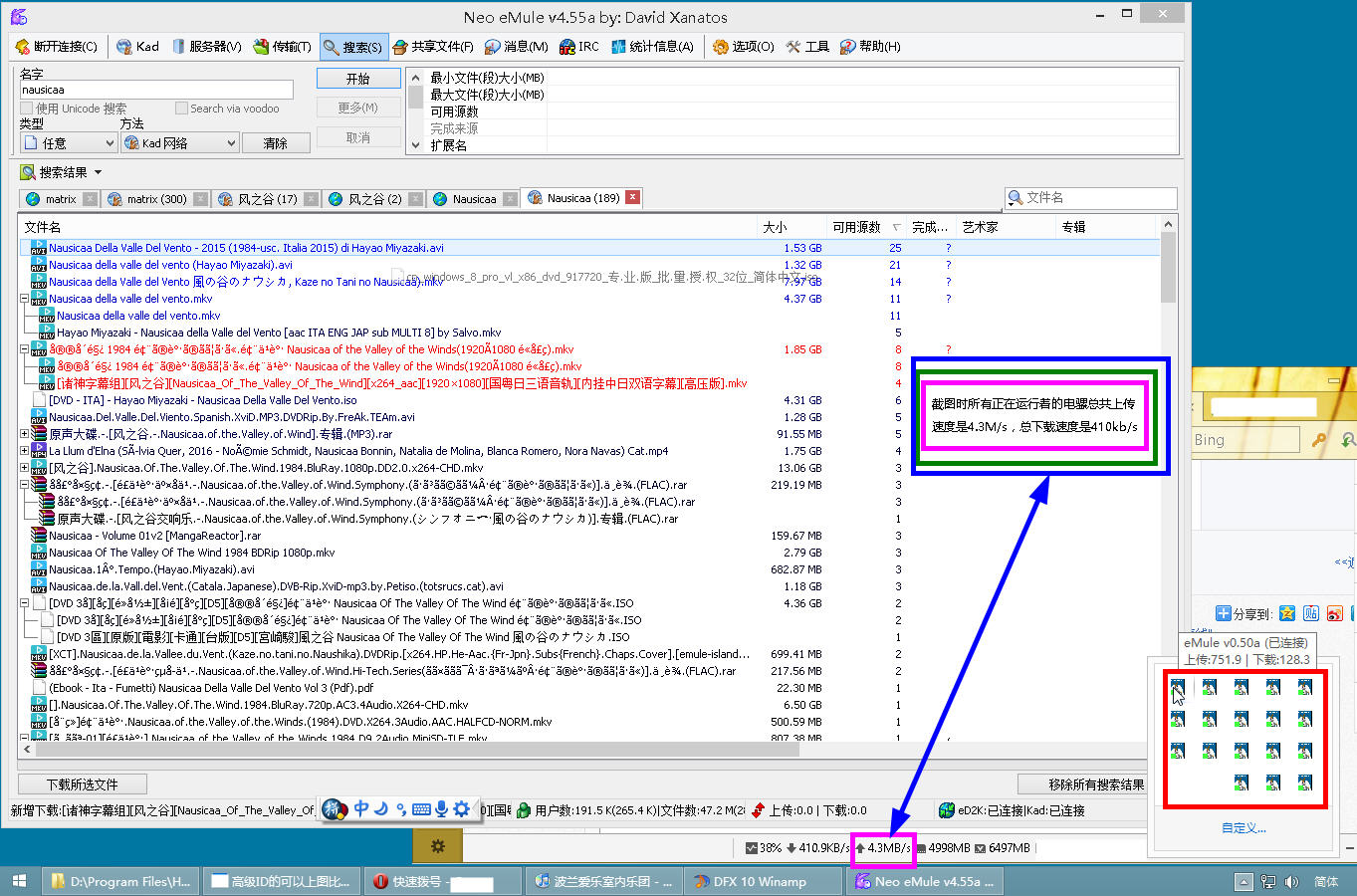Click the Download Selected Files (下载所选文件) button
Screen dimensions: 1357x896
(83, 784)
